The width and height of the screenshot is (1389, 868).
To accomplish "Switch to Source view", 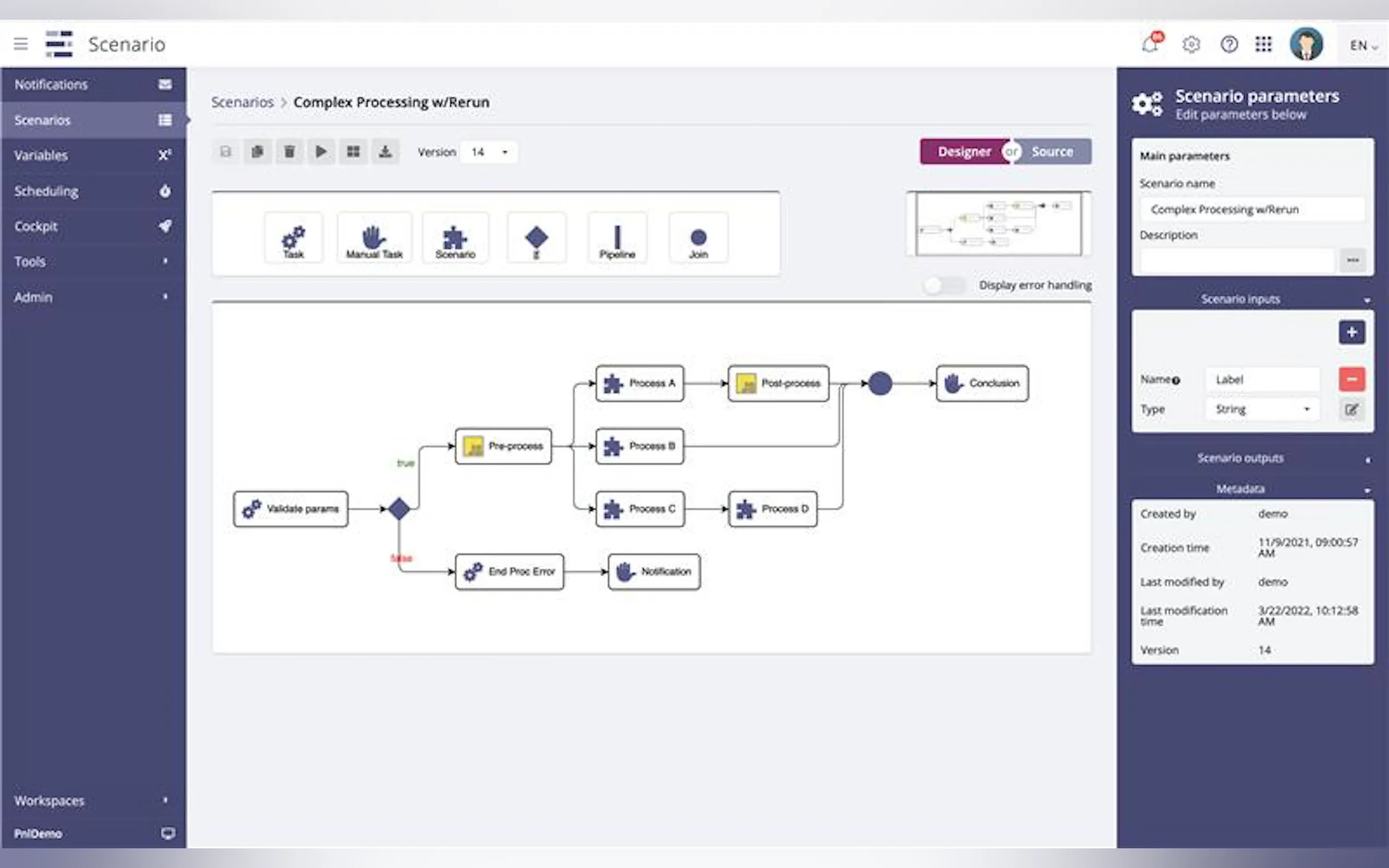I will click(1052, 151).
